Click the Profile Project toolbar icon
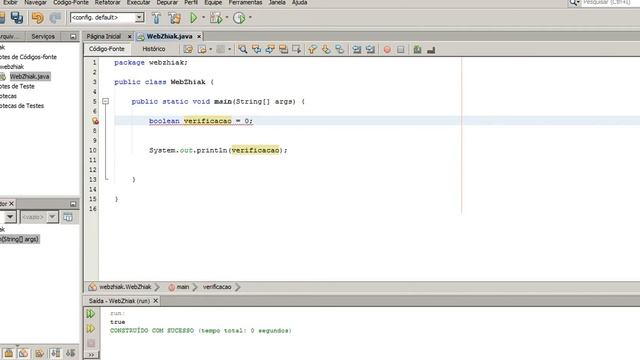This screenshot has height=360, width=640. (x=239, y=18)
